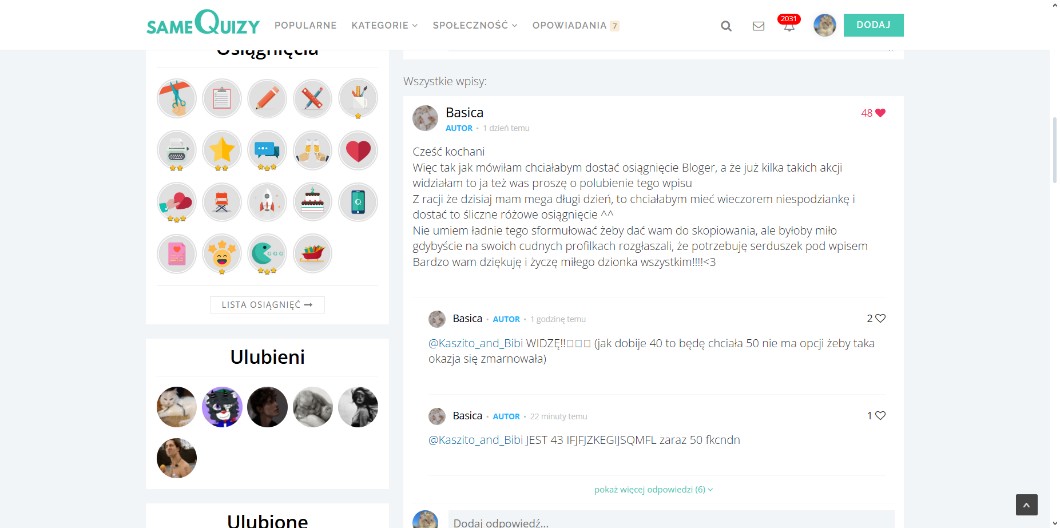Click the Pac-Man achievement badge
Screen dimensions: 1060x528
pyautogui.click(x=267, y=254)
